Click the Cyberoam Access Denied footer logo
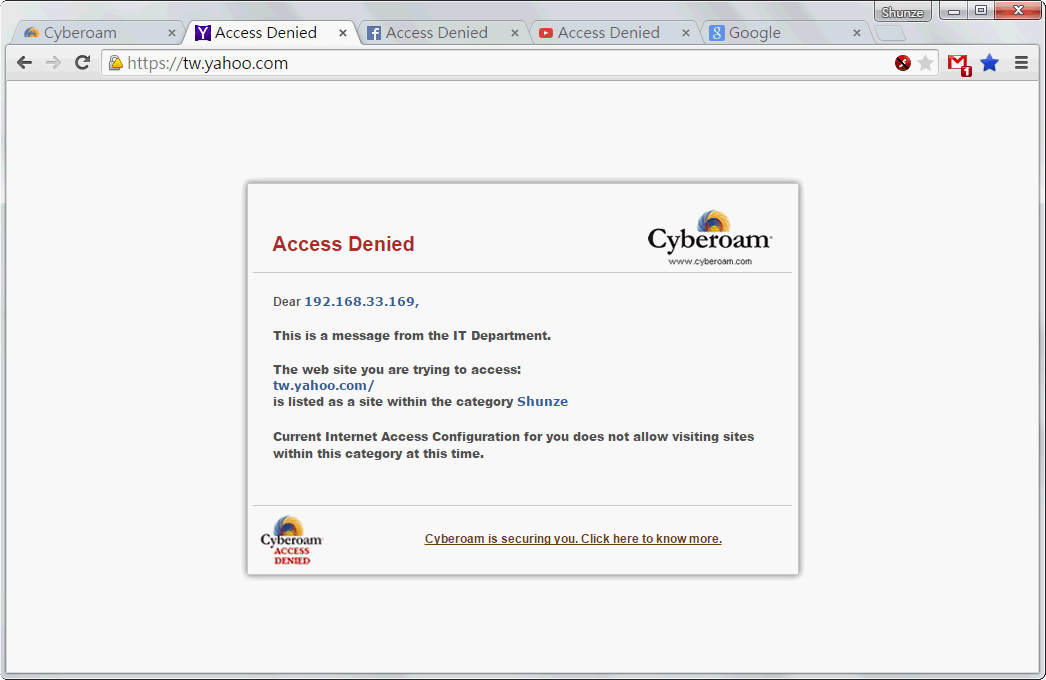The height and width of the screenshot is (680, 1046). [x=292, y=540]
